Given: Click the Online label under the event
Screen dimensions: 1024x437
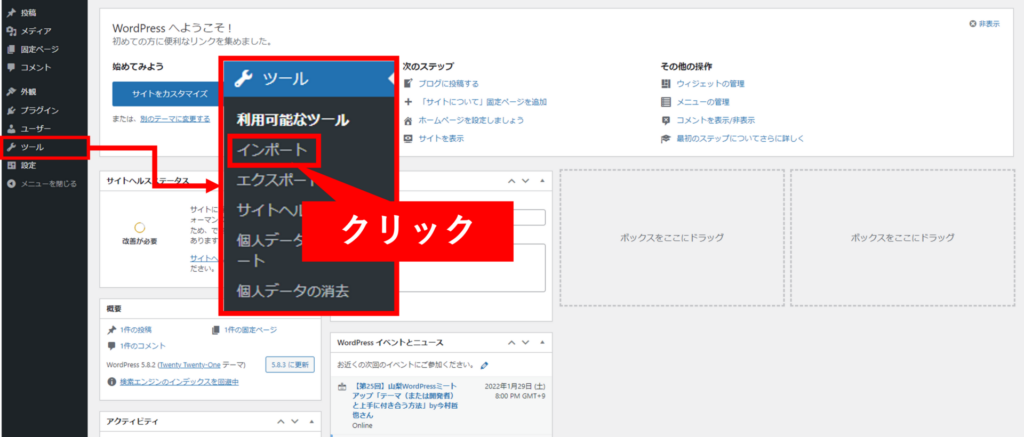Looking at the screenshot, I should [362, 425].
